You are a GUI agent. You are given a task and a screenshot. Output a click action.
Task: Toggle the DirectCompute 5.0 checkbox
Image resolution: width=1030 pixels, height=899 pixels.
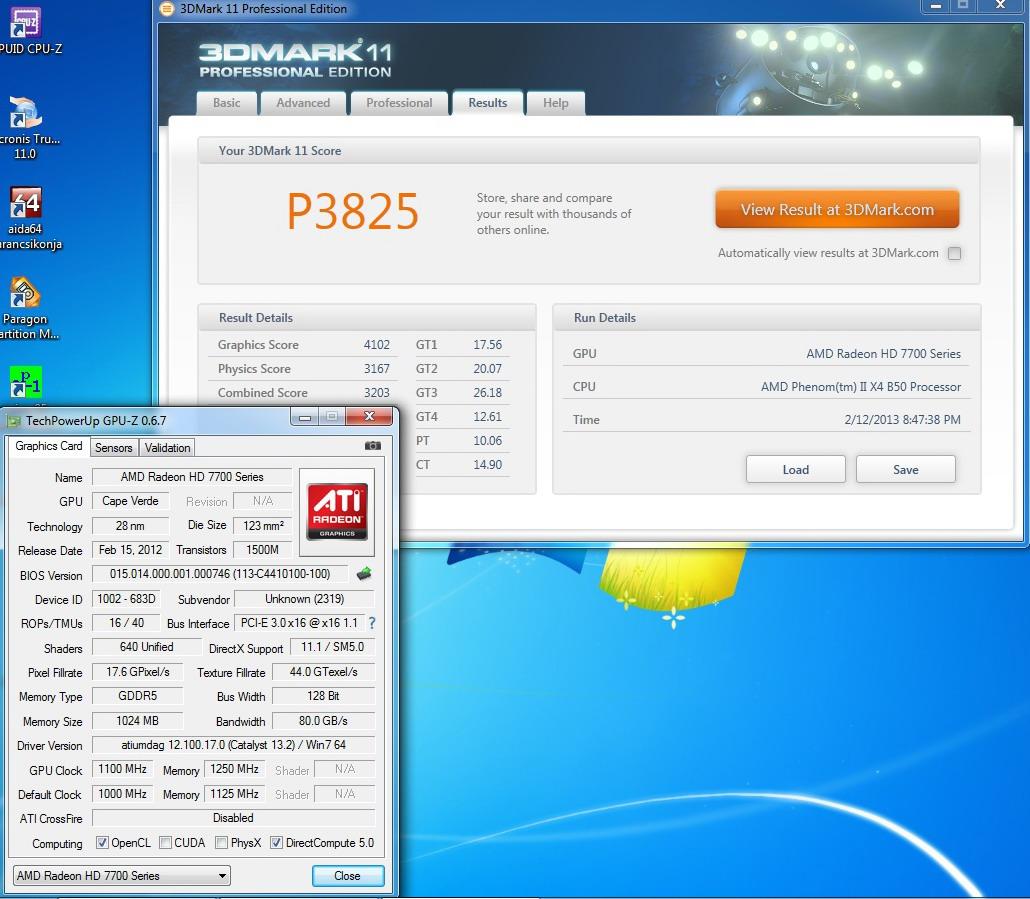click(x=277, y=843)
